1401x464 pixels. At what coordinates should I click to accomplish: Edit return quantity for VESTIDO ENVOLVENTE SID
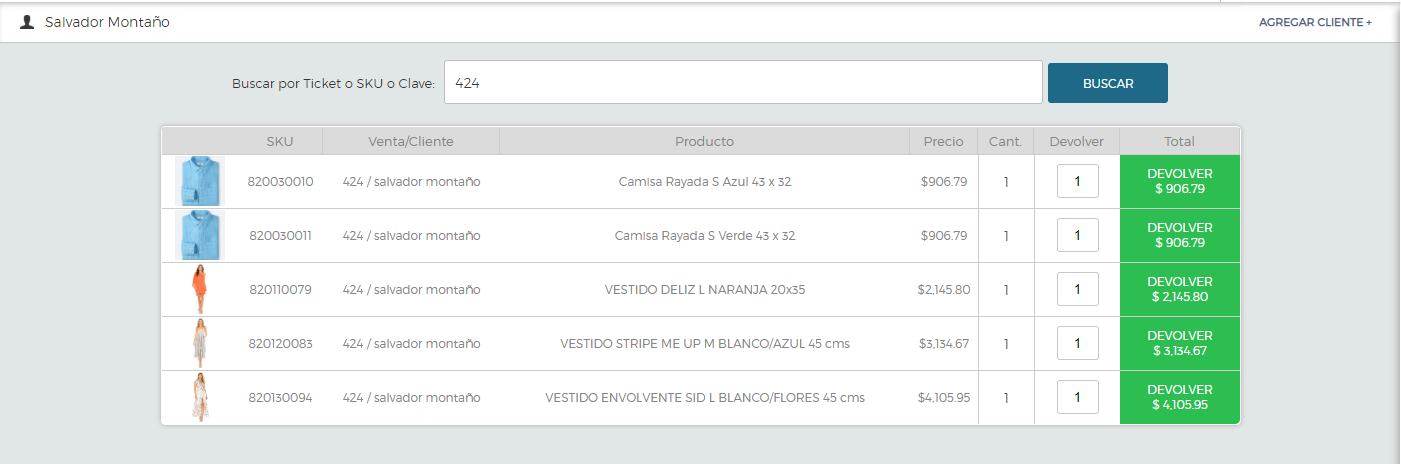click(1077, 397)
